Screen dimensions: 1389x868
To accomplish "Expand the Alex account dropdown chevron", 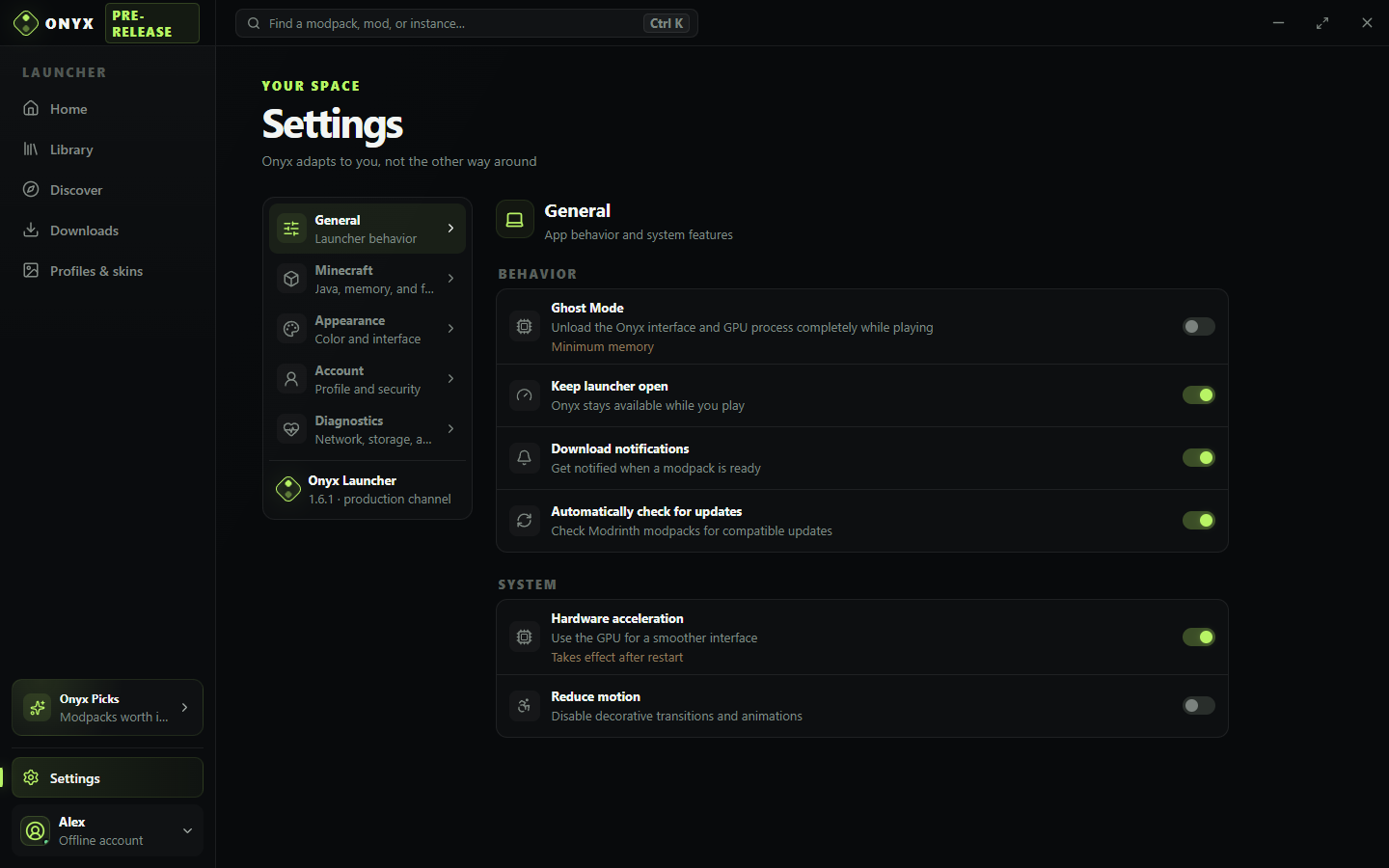I will (x=188, y=830).
